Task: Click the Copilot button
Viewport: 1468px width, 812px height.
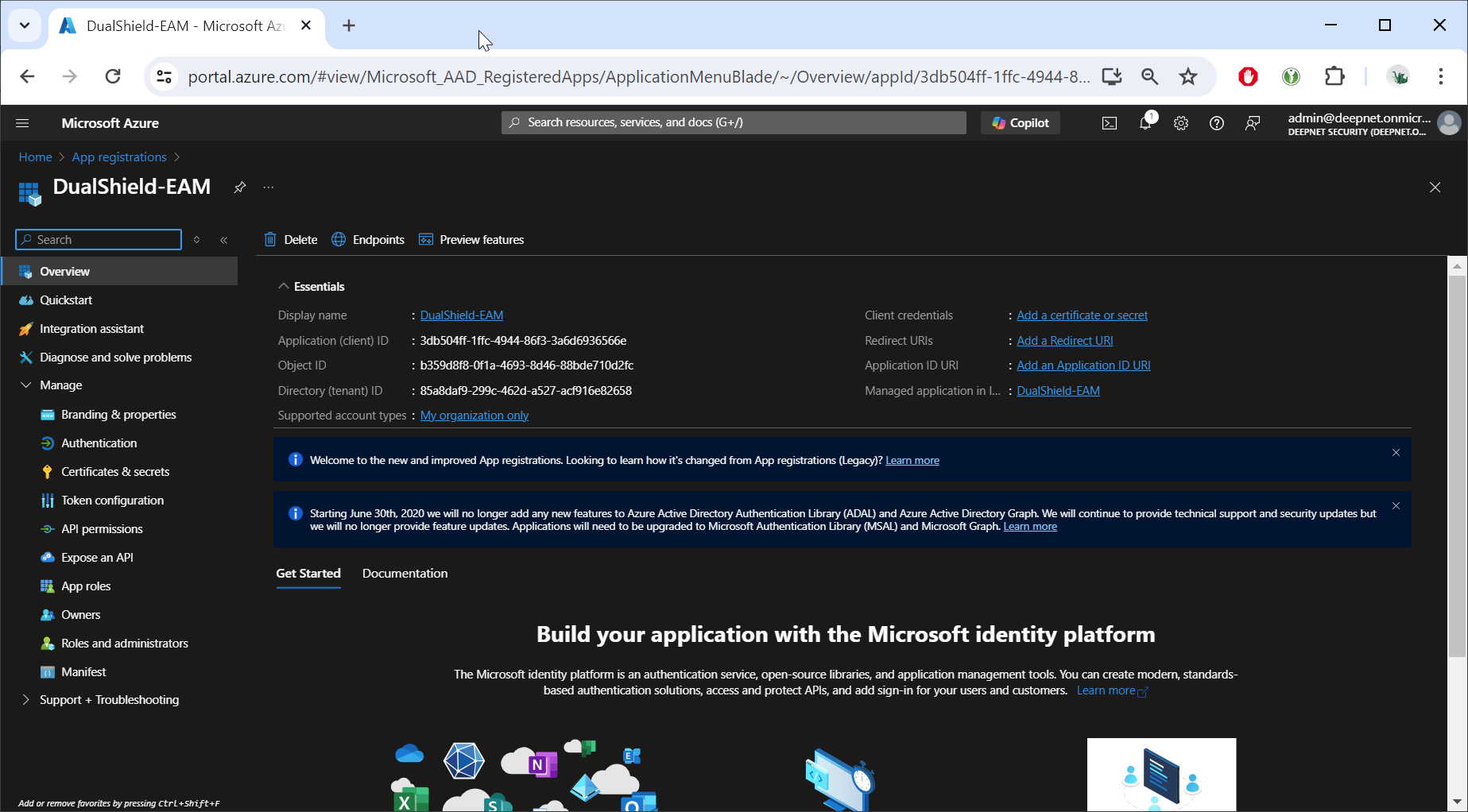Action: tap(1021, 123)
